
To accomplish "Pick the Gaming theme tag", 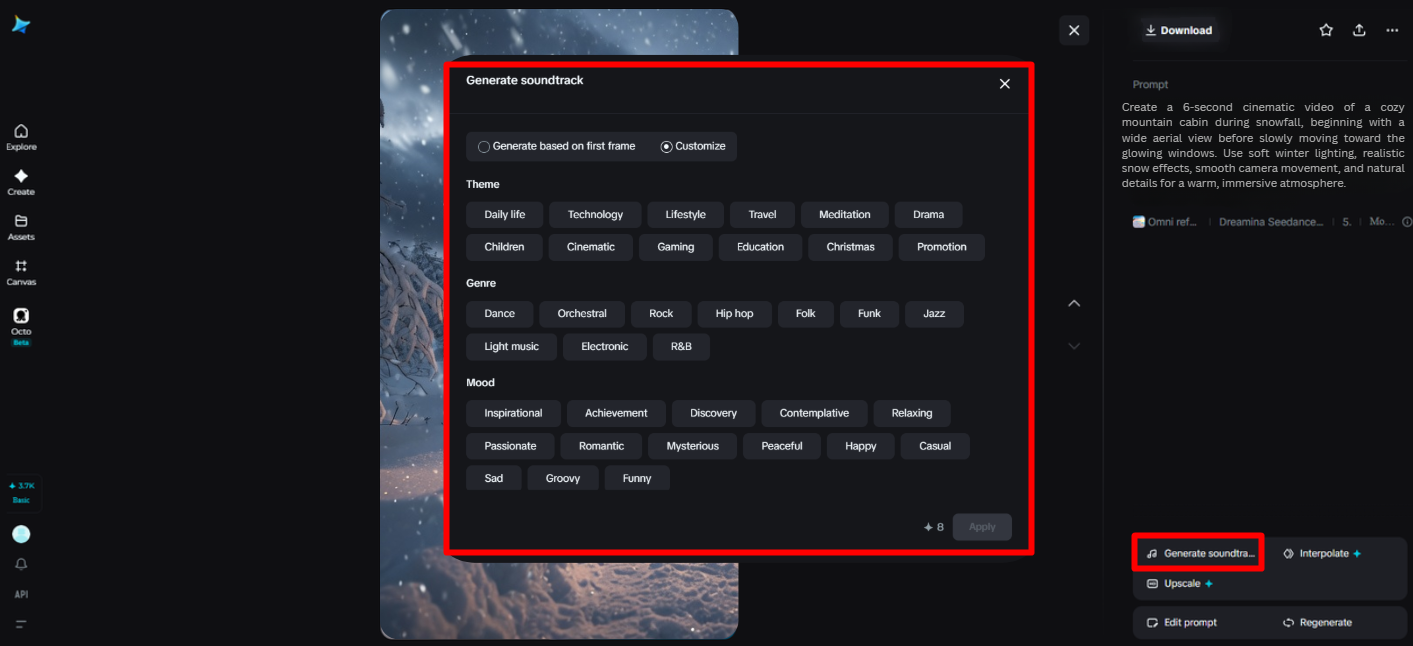I will 676,247.
